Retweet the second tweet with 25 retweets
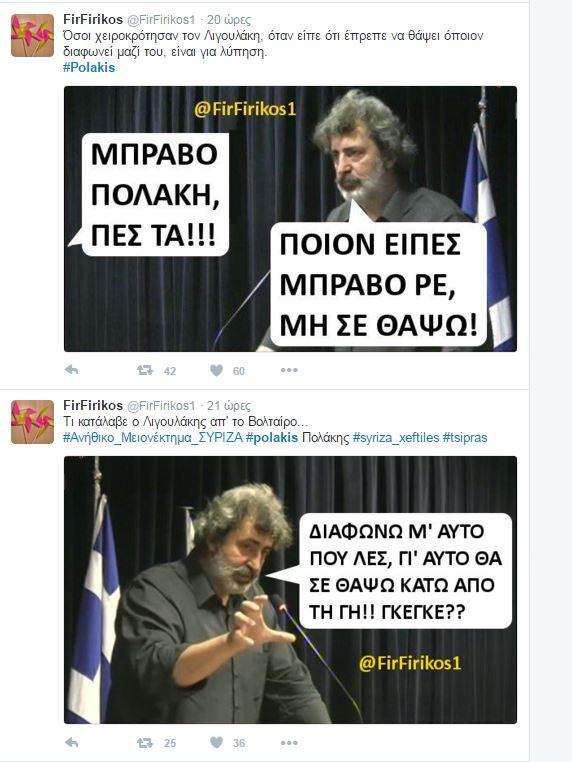The height and width of the screenshot is (762, 572). pos(145,743)
